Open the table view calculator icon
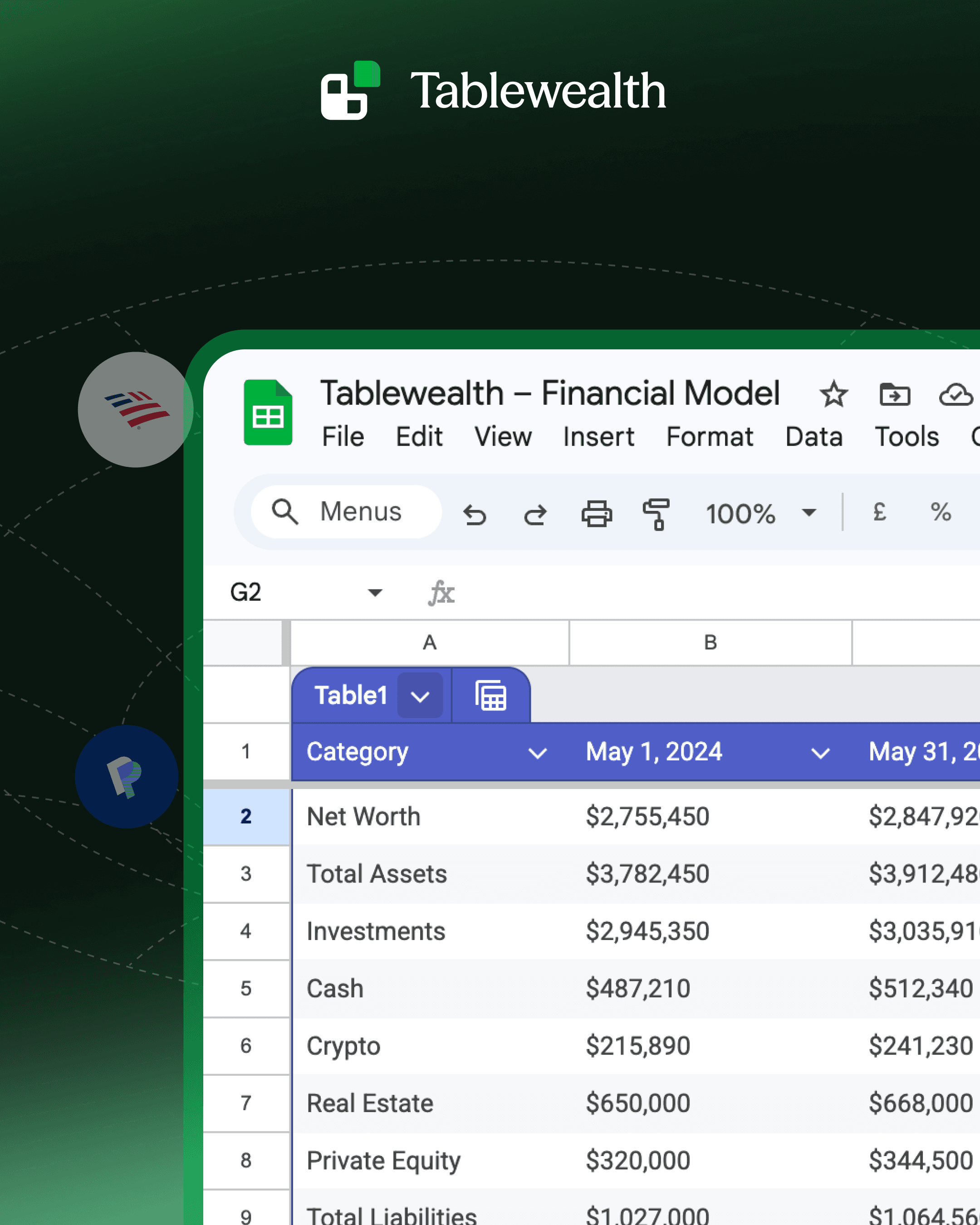 coord(491,696)
